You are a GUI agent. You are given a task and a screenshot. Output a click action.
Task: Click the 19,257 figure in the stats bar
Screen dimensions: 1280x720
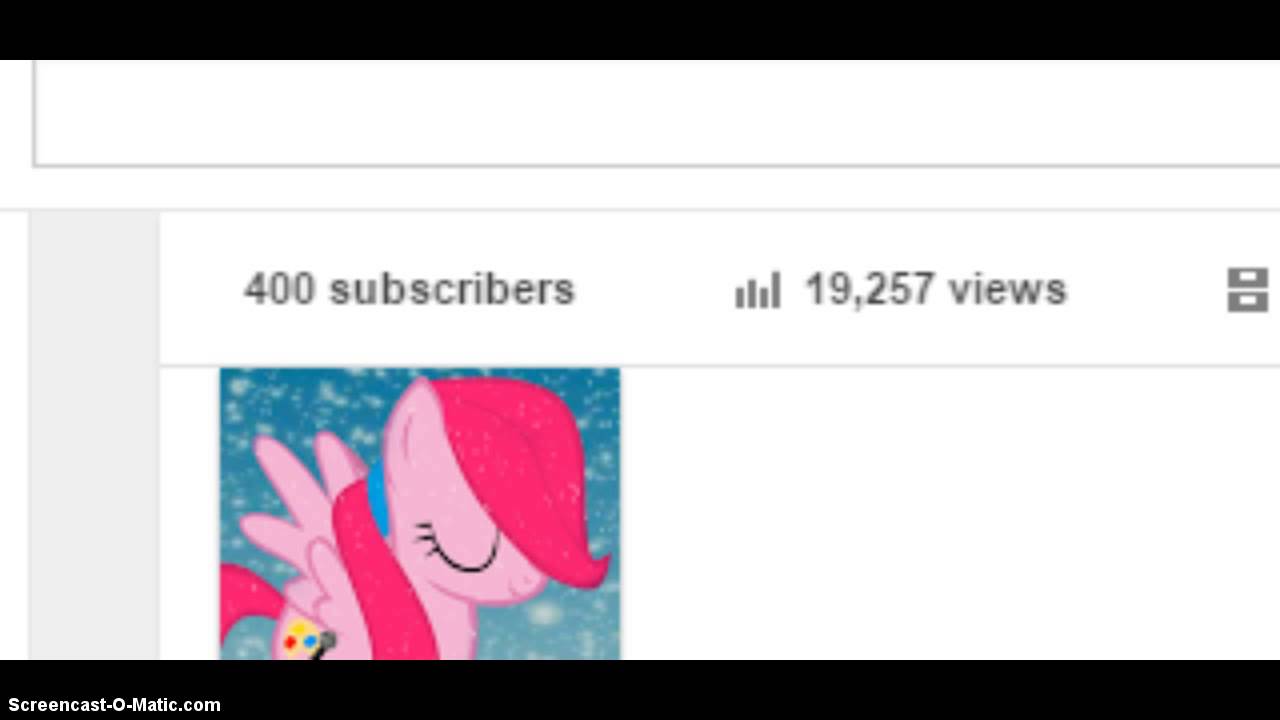coord(870,290)
